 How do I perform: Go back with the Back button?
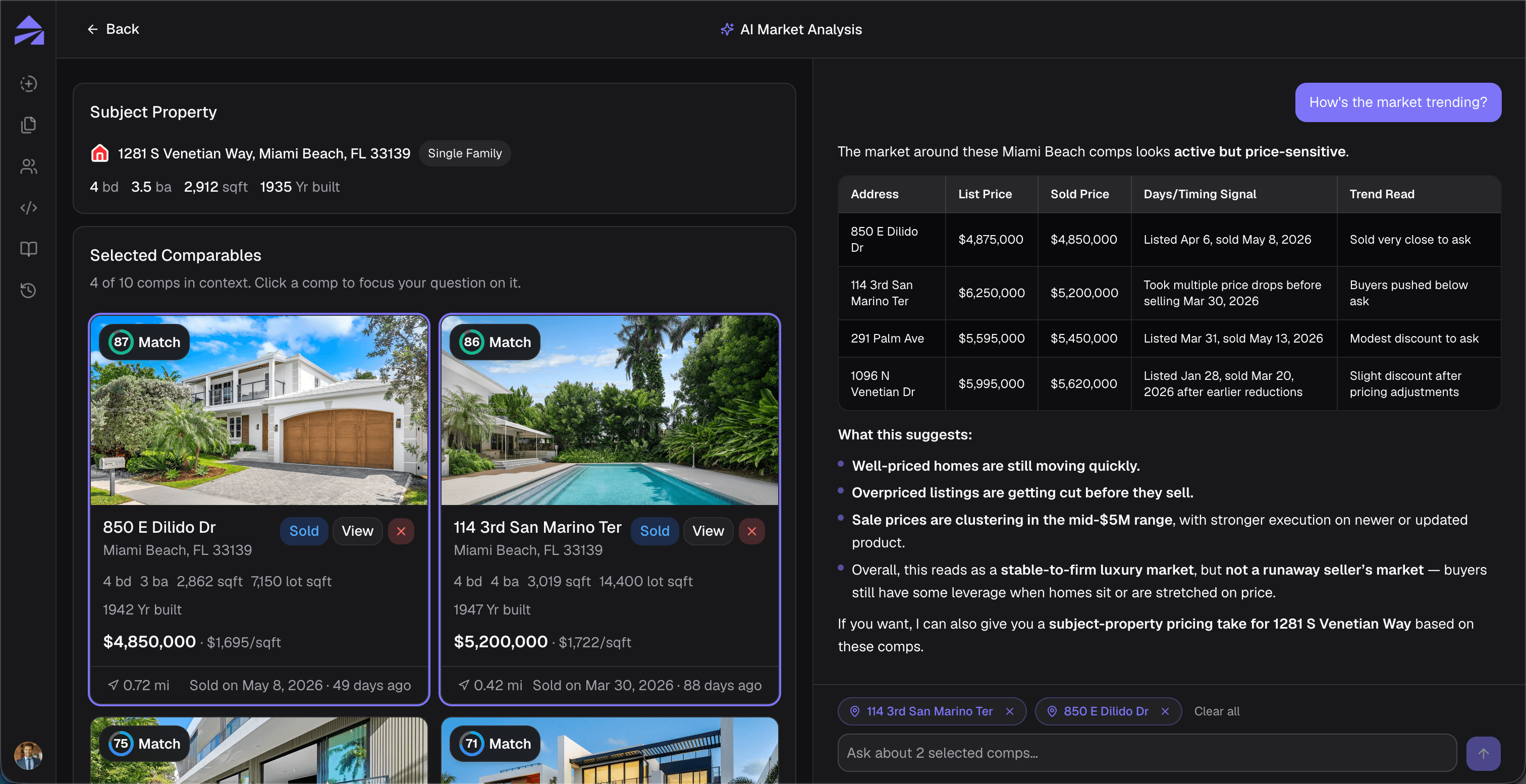[x=113, y=29]
